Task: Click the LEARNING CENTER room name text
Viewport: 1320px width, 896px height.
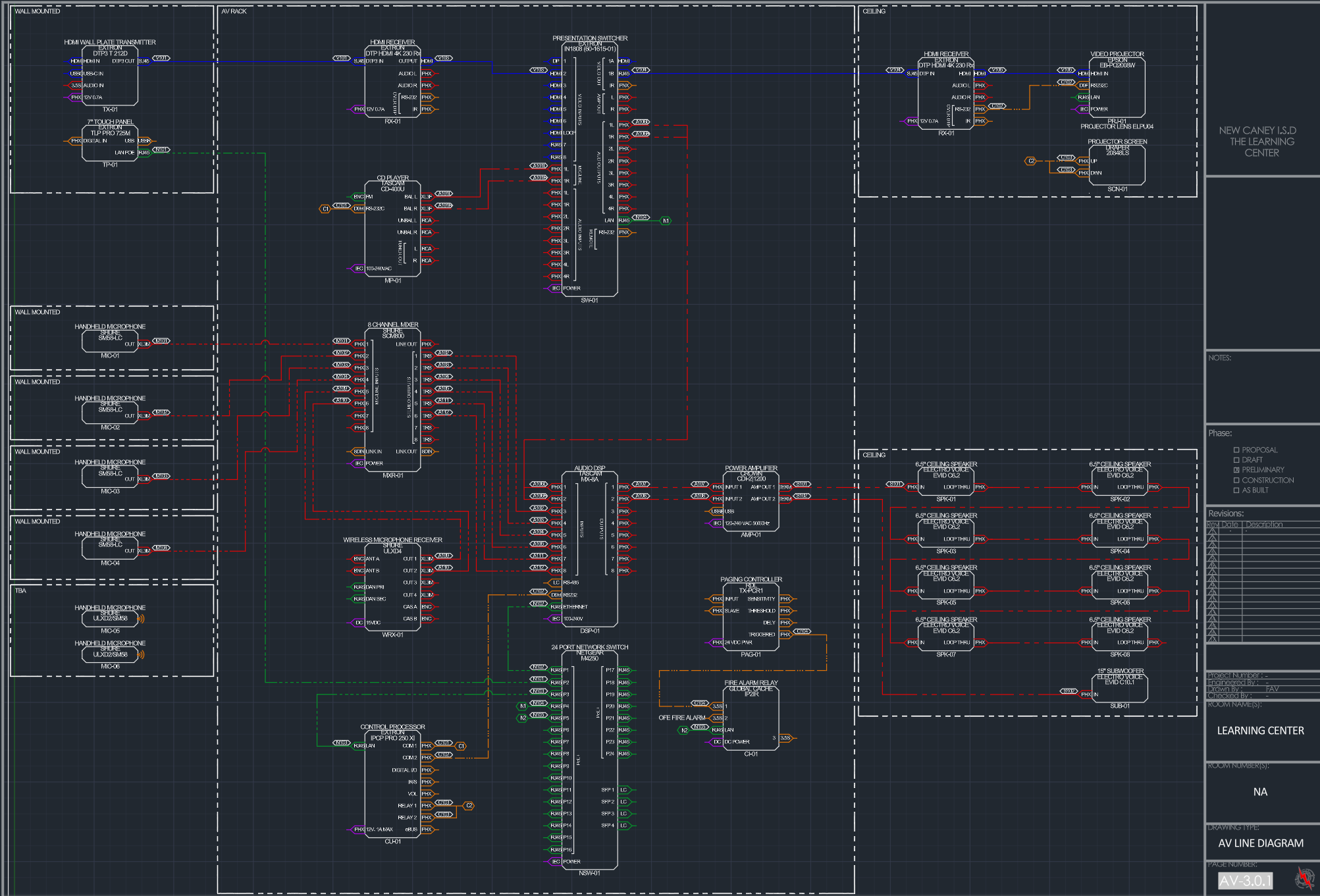Action: [x=1260, y=731]
